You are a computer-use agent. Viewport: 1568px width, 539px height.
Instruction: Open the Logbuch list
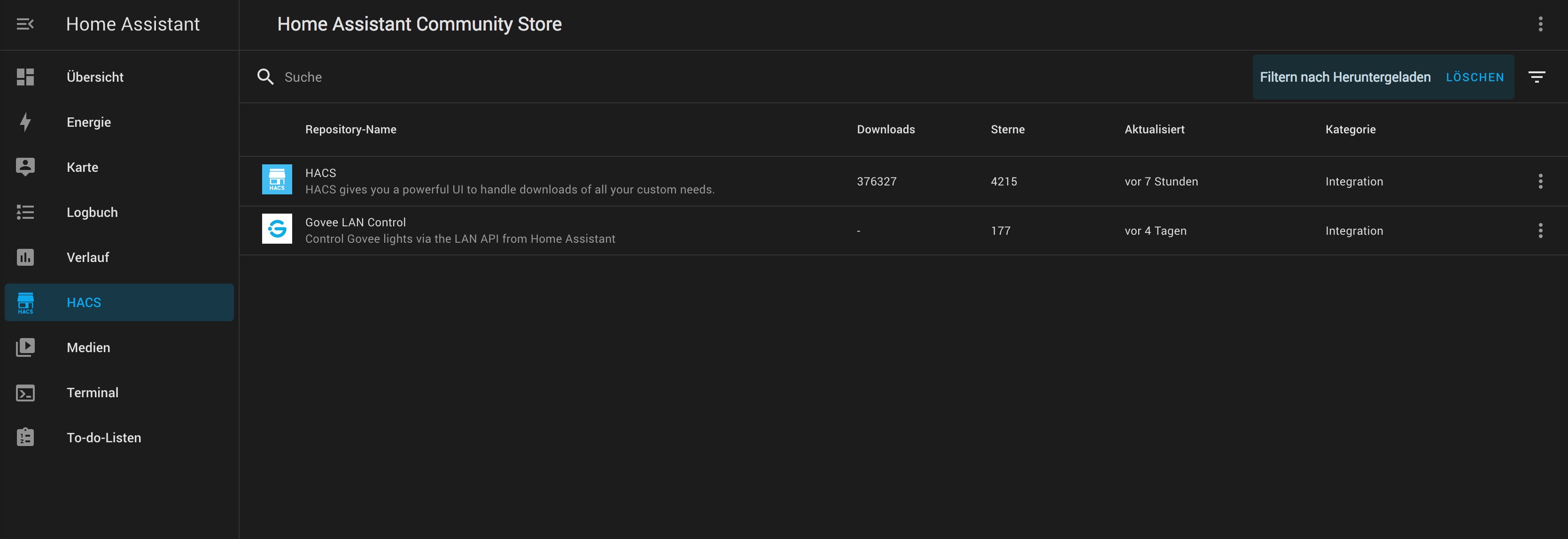point(92,212)
